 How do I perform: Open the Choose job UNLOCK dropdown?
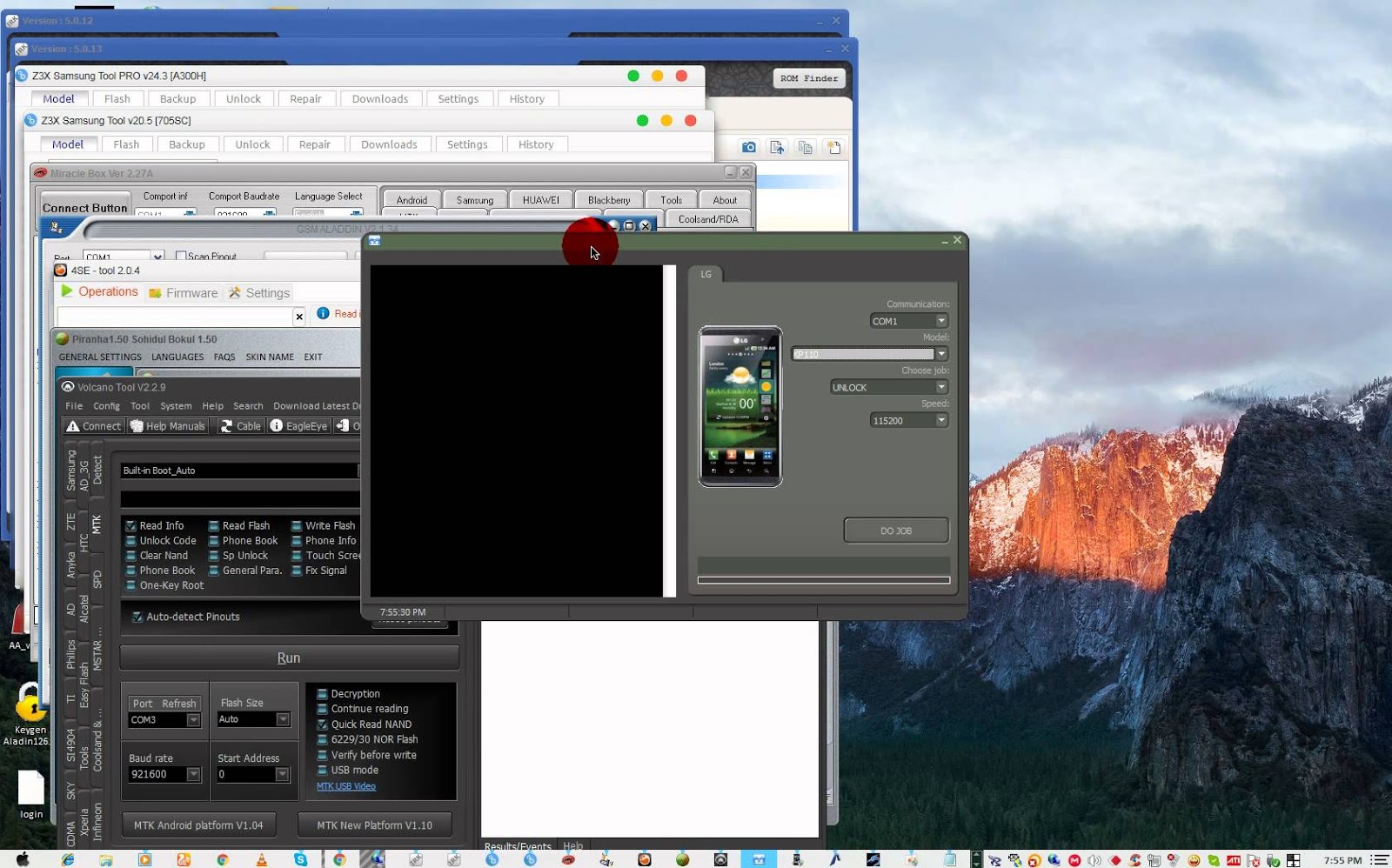(888, 387)
